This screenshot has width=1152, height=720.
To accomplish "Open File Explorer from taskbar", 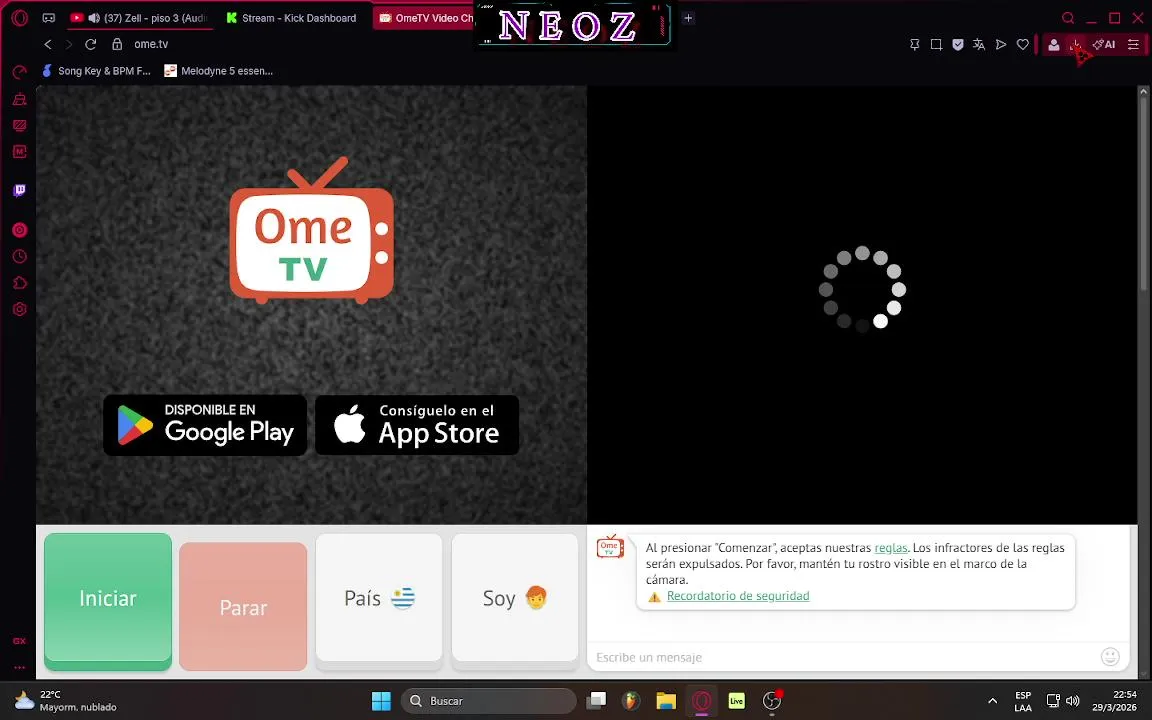I will [x=666, y=701].
